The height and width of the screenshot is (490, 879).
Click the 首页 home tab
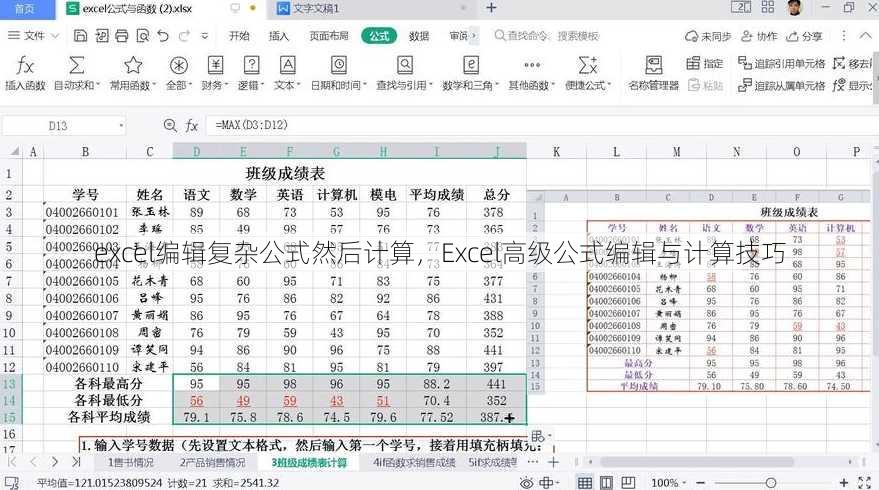[x=25, y=9]
